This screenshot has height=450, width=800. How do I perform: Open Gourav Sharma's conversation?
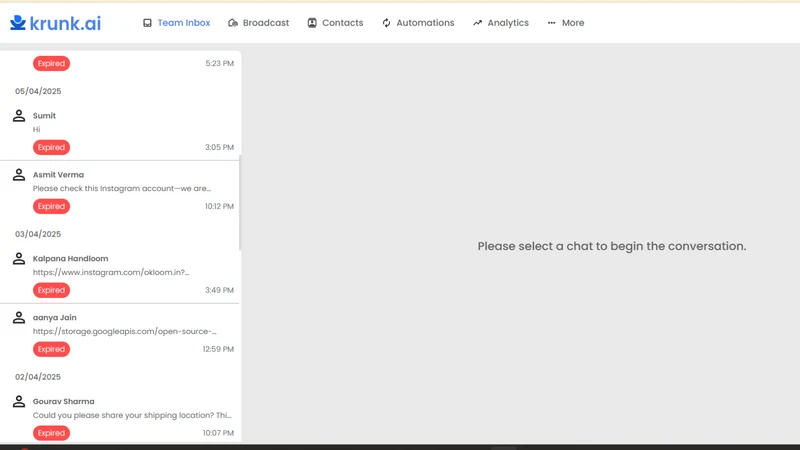[119, 417]
